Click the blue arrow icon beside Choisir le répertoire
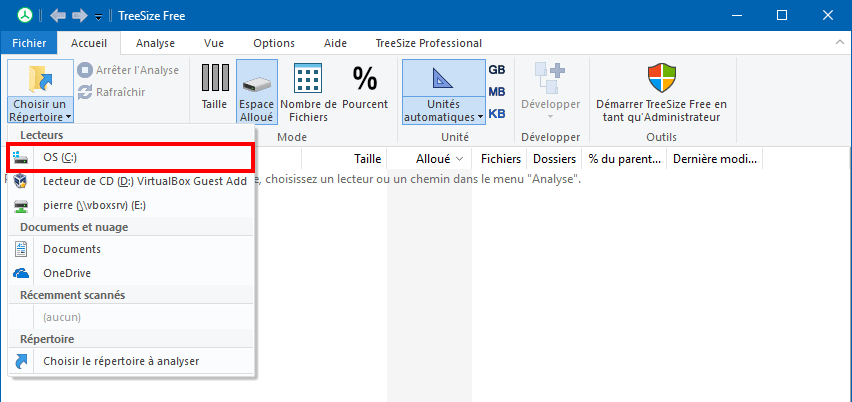 21,361
